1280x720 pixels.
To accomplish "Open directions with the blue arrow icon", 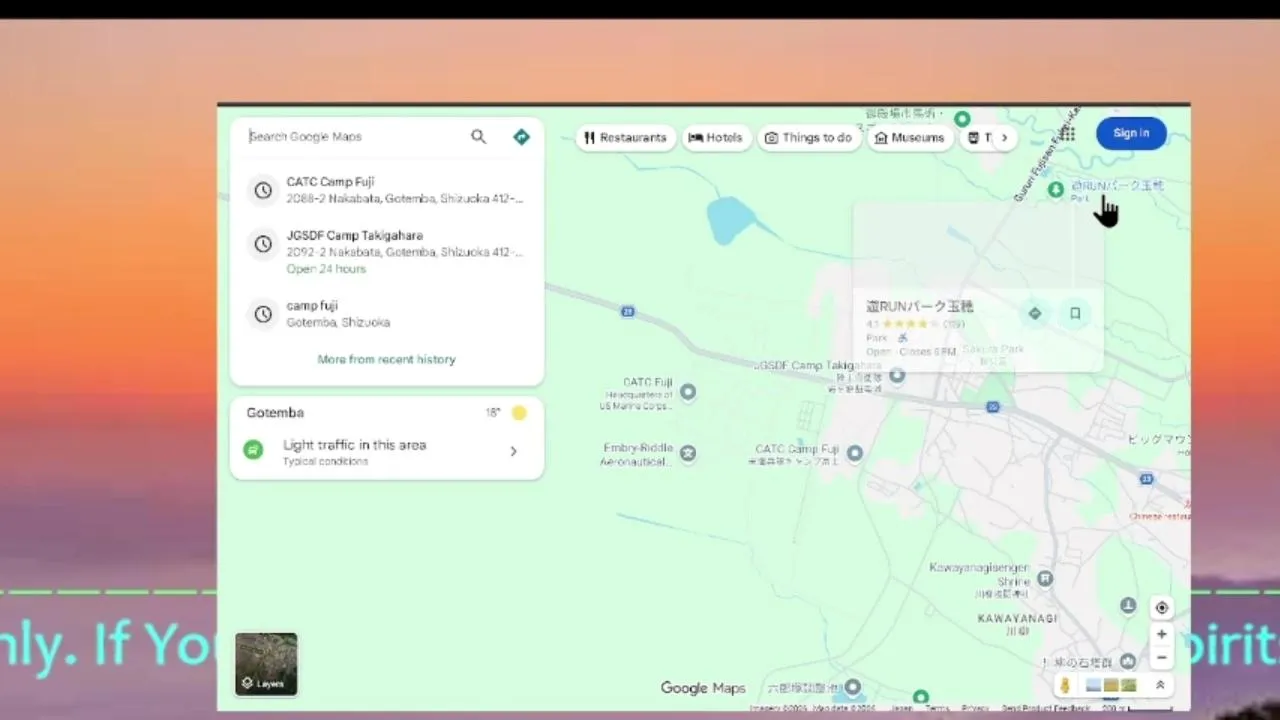I will coord(521,137).
